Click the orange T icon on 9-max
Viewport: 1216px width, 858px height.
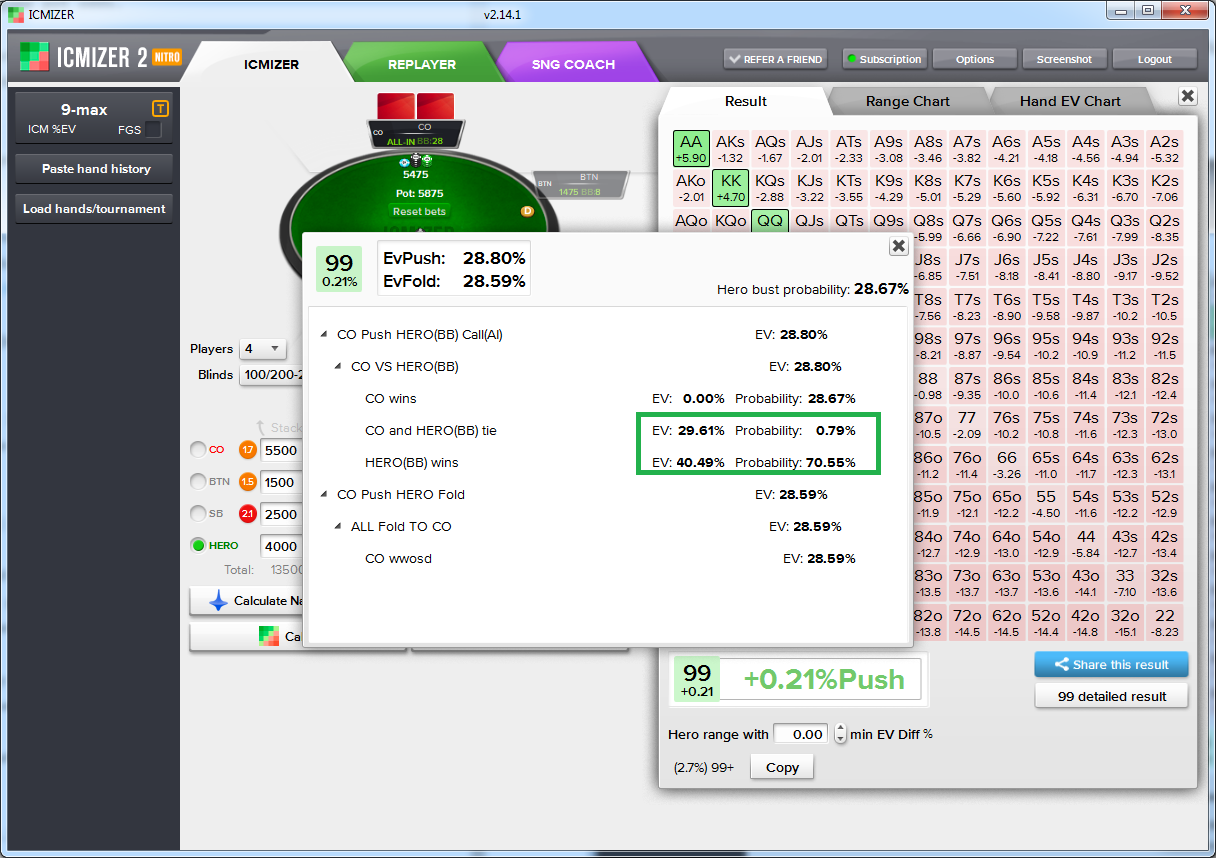pos(160,108)
